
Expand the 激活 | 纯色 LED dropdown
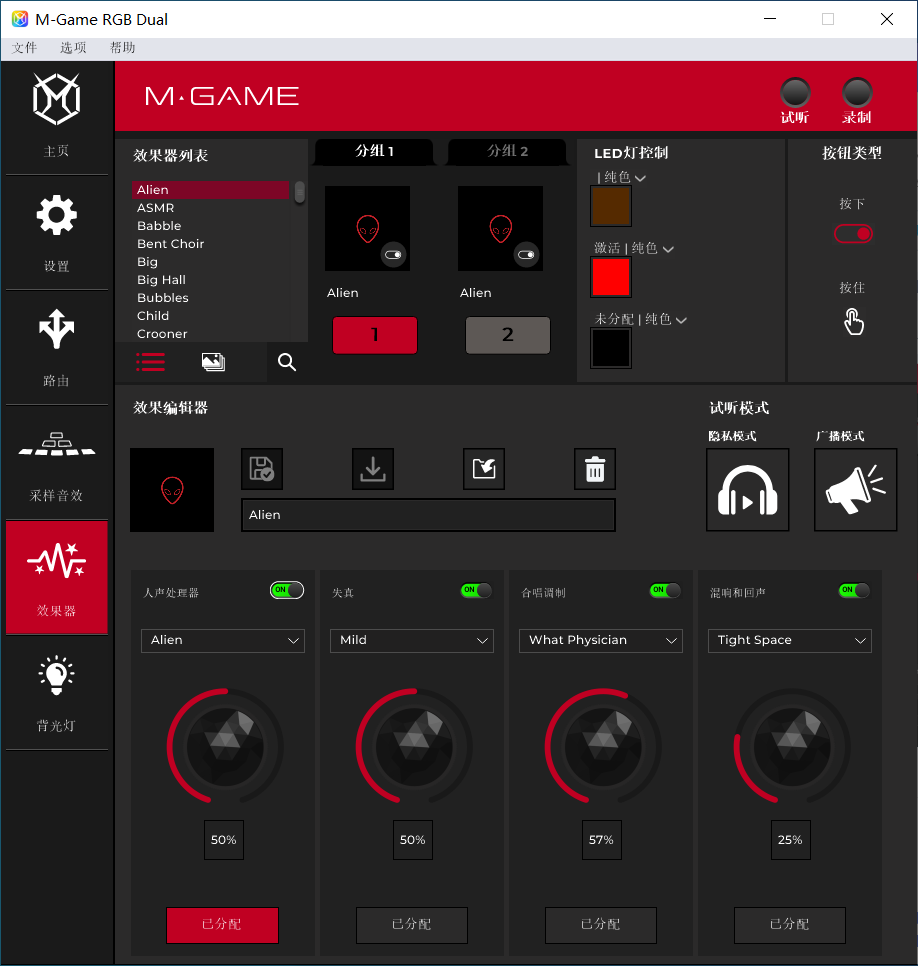(x=634, y=248)
